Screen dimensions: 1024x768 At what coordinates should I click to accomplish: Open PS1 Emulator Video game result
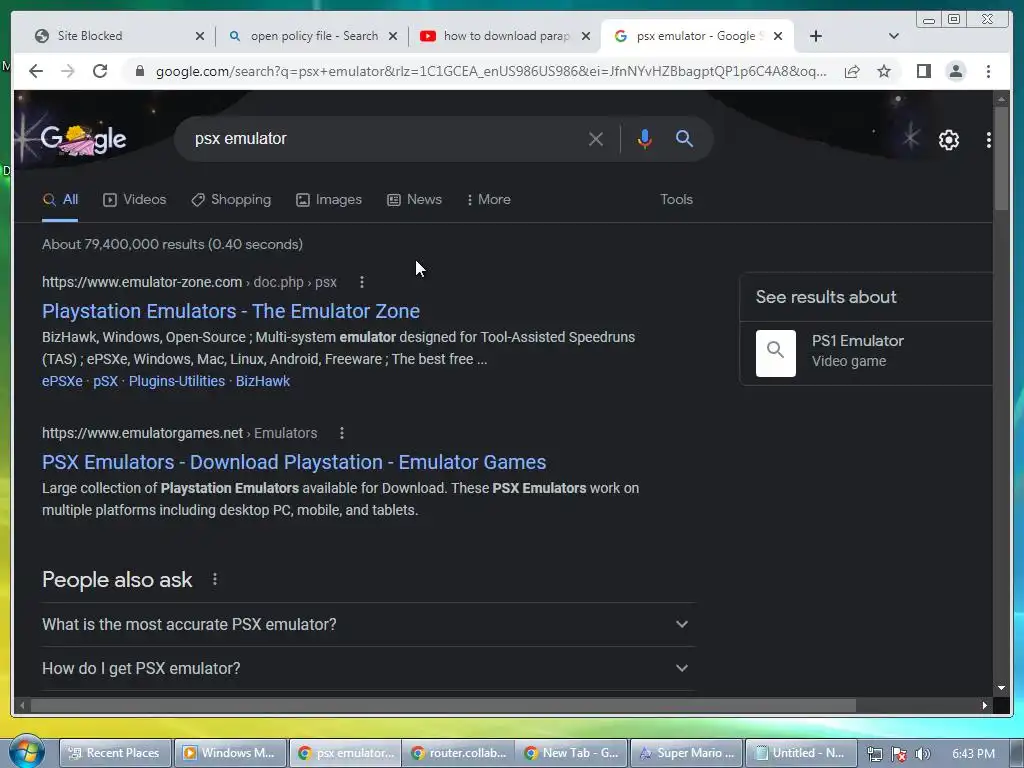point(866,353)
